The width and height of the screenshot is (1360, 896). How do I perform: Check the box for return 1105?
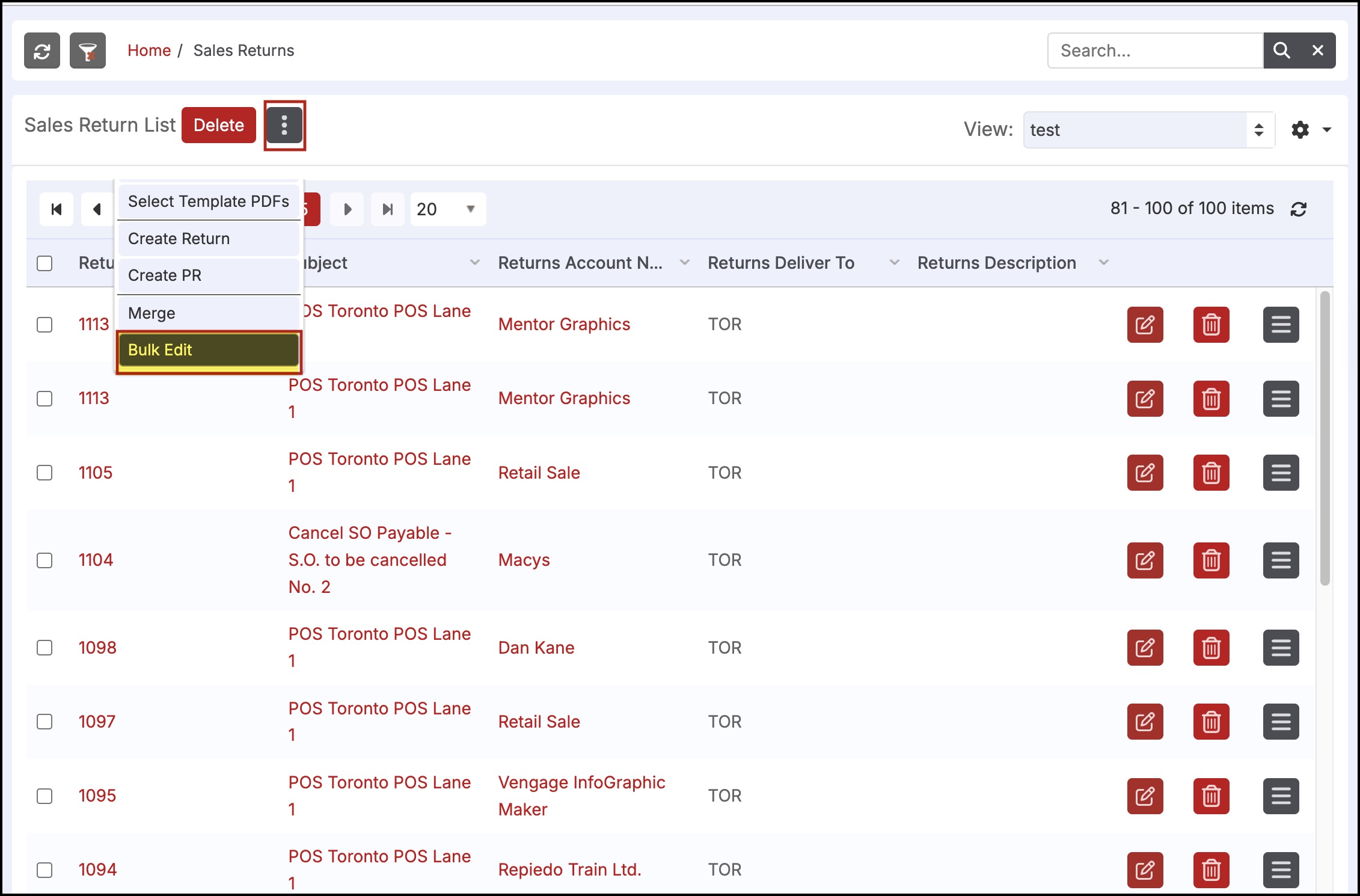click(x=44, y=473)
